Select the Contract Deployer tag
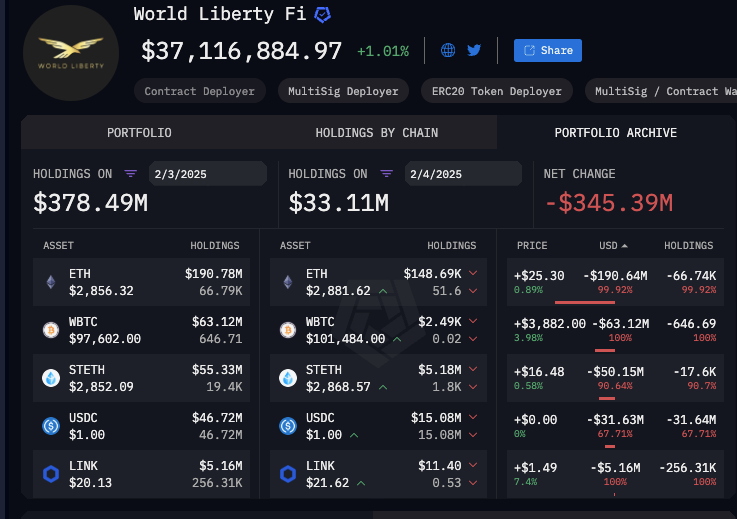The height and width of the screenshot is (519, 737). pos(200,91)
